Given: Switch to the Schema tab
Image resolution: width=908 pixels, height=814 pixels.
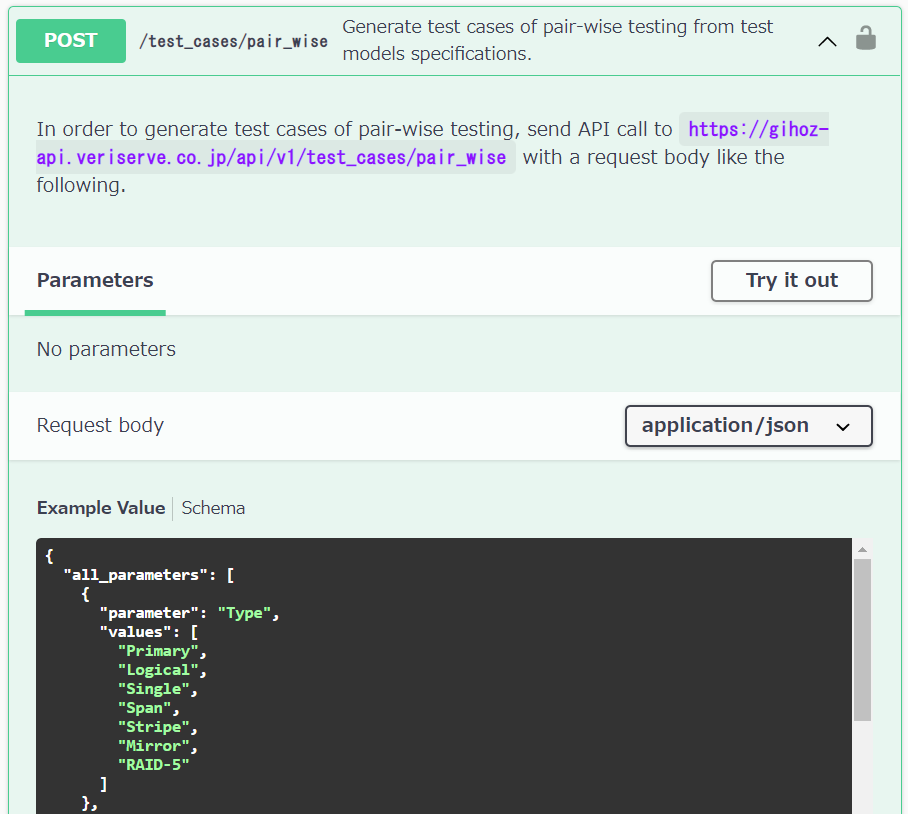Looking at the screenshot, I should [x=213, y=508].
